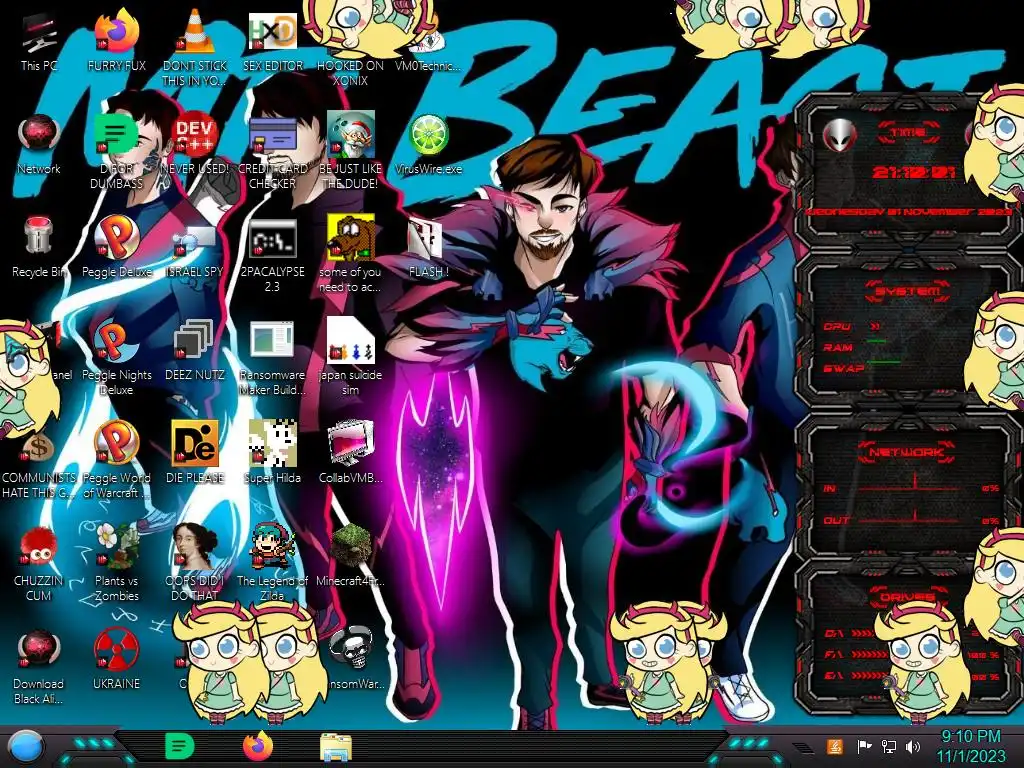The width and height of the screenshot is (1024, 768).
Task: Open the Network desktop icon
Action: click(39, 145)
